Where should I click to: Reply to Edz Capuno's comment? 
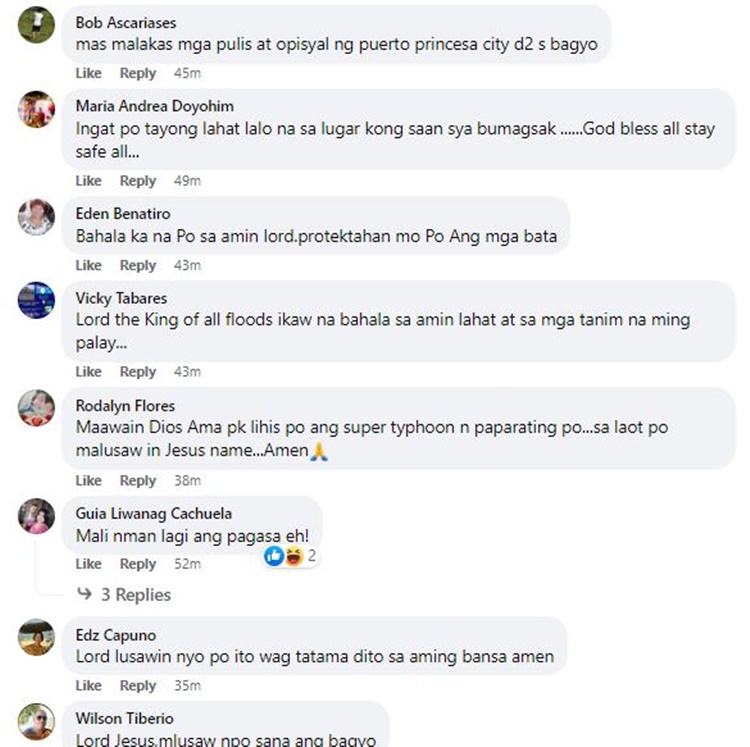point(138,685)
